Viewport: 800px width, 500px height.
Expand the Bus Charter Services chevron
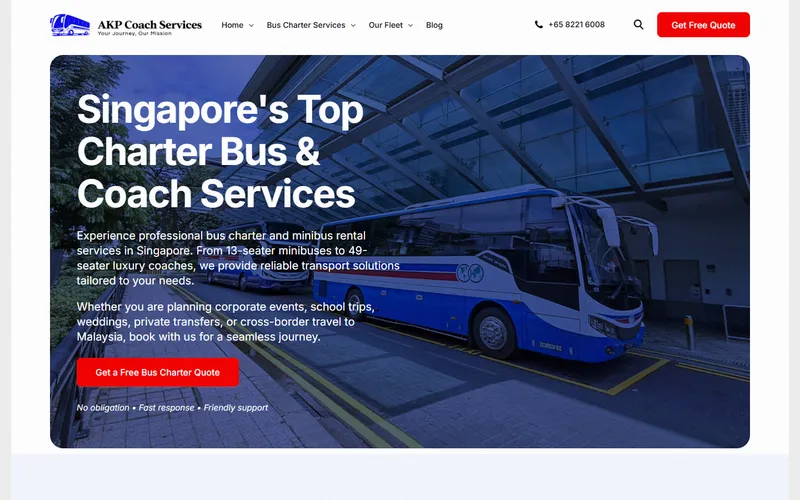pos(353,26)
